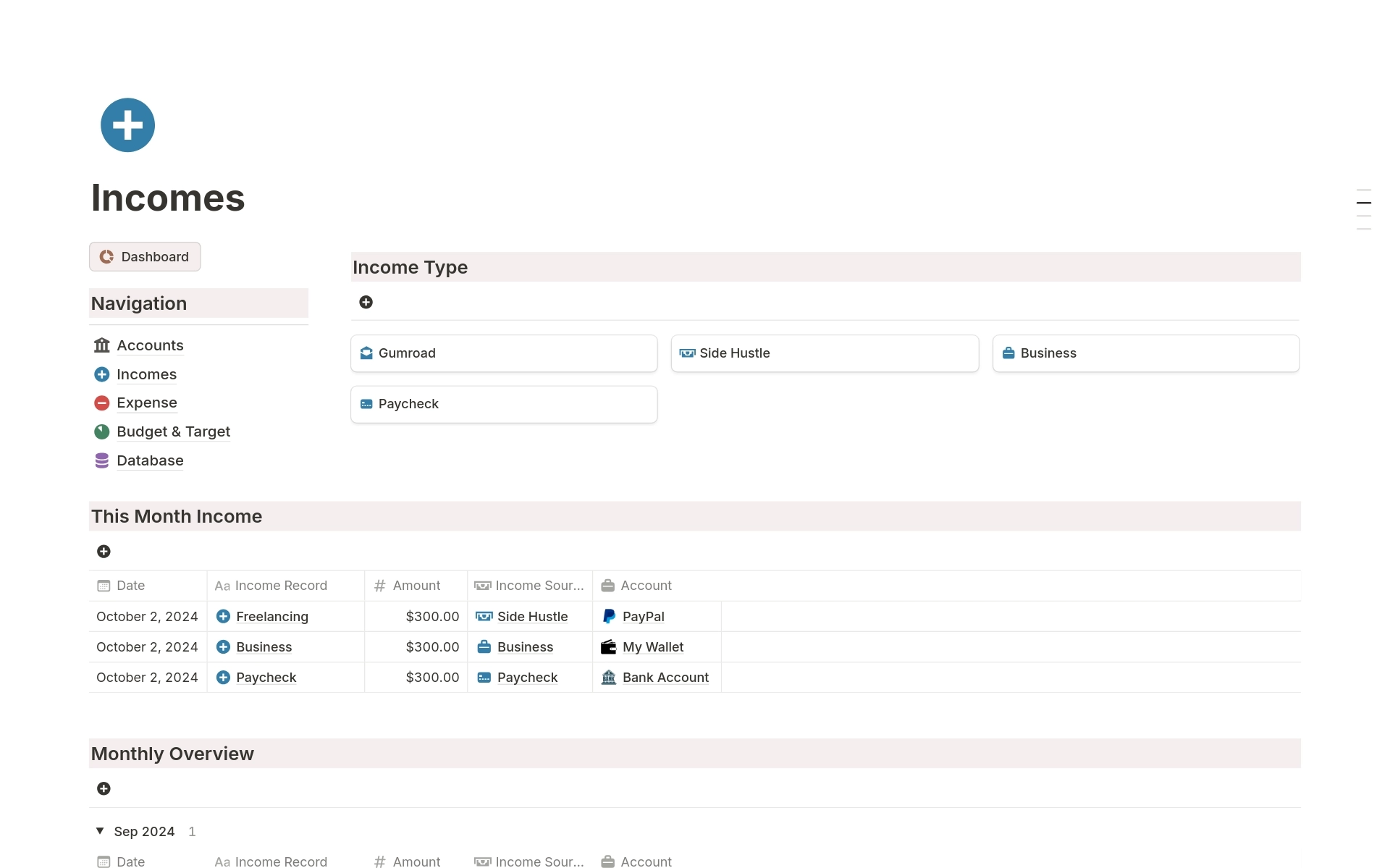Viewport: 1390px width, 868px height.
Task: Open the My Wallet account link
Action: click(653, 647)
